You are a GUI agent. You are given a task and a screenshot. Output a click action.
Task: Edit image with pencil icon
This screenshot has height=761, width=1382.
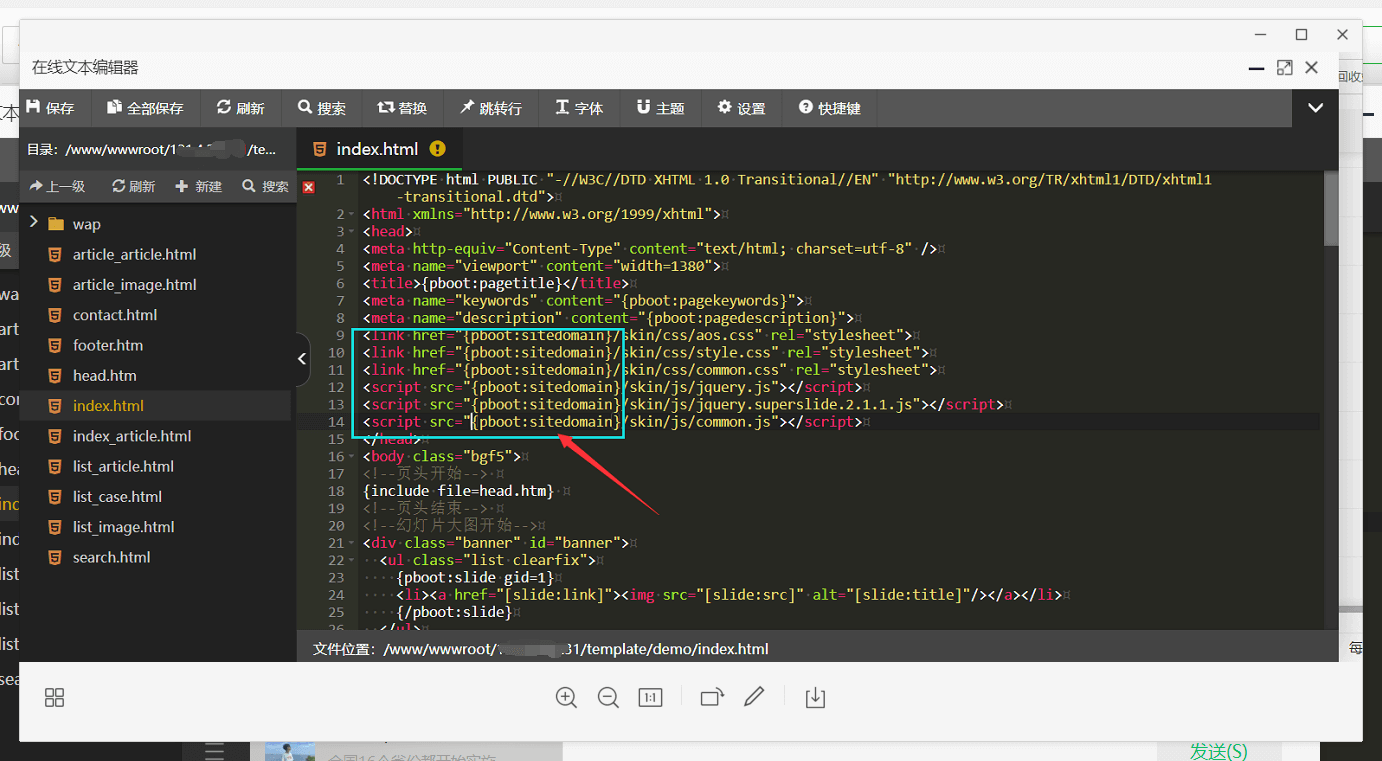click(754, 697)
